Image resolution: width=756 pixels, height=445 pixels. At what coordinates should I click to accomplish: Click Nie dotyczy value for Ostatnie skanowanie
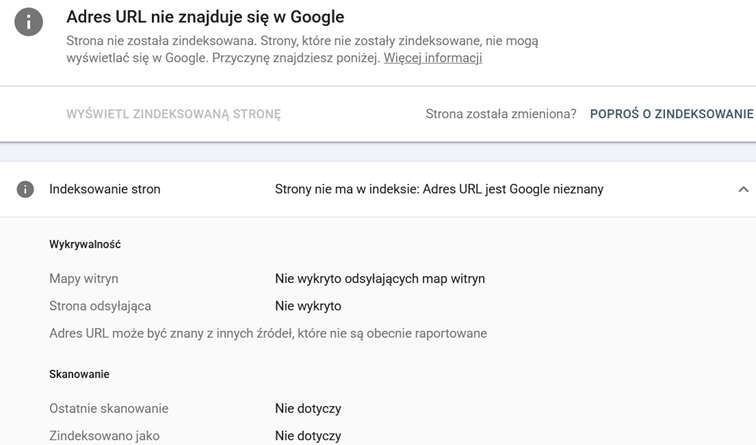pos(308,409)
